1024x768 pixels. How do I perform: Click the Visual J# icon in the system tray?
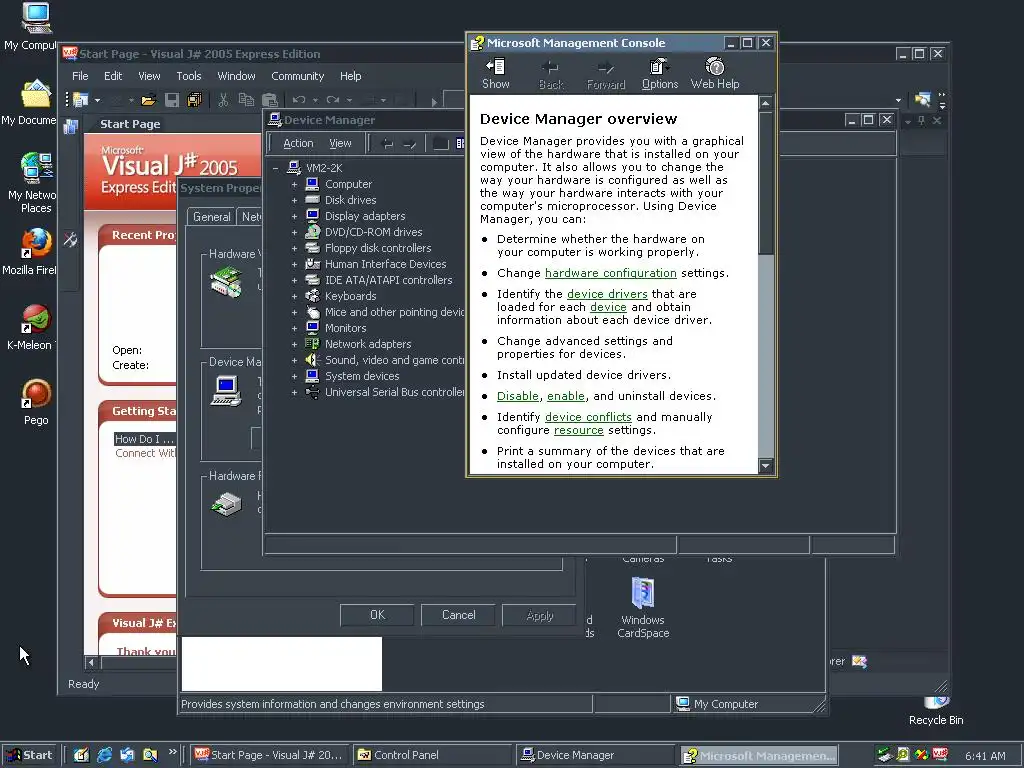coord(940,755)
